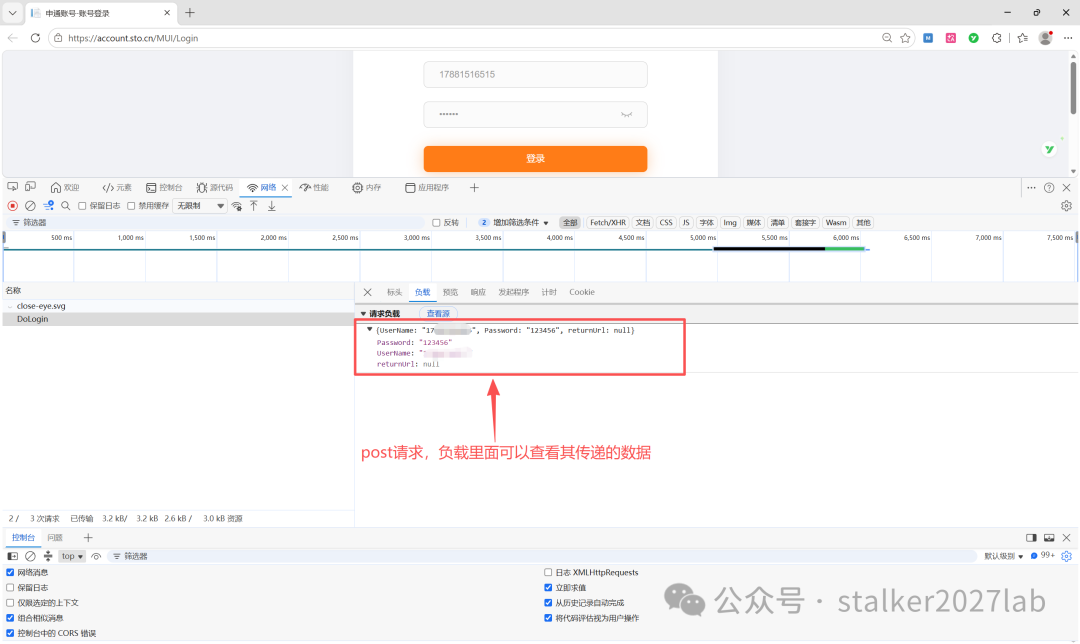Stop network recording with the red record icon
The width and height of the screenshot is (1080, 644).
(x=12, y=206)
